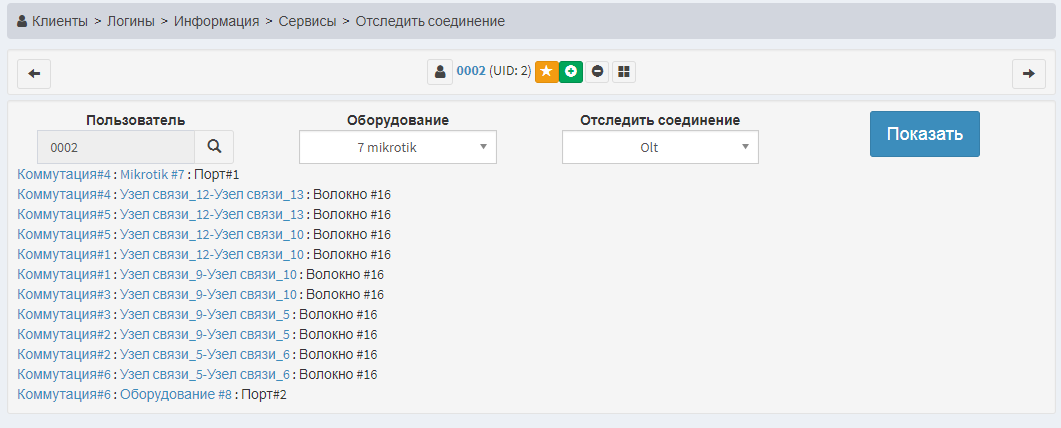Click the magnifier search button
Image resolution: width=1061 pixels, height=428 pixels.
(213, 147)
